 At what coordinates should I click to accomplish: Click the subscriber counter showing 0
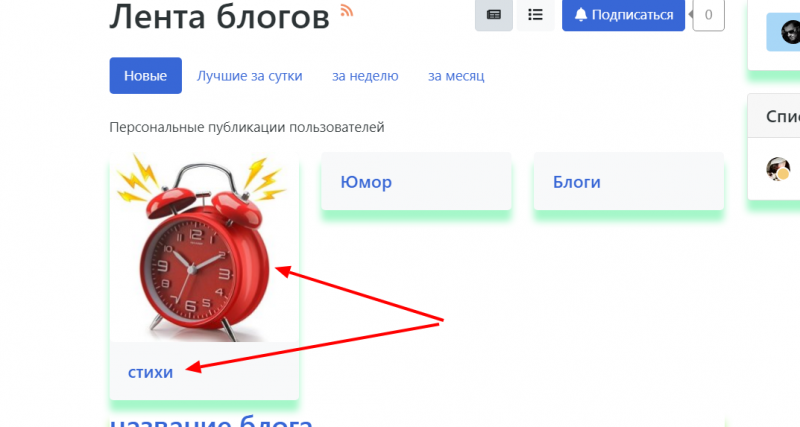[708, 15]
